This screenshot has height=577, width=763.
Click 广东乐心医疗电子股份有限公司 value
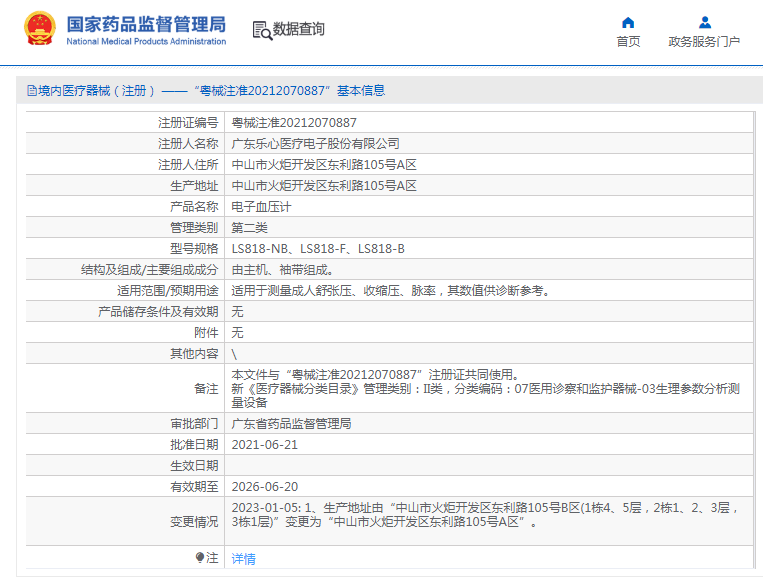[315, 144]
